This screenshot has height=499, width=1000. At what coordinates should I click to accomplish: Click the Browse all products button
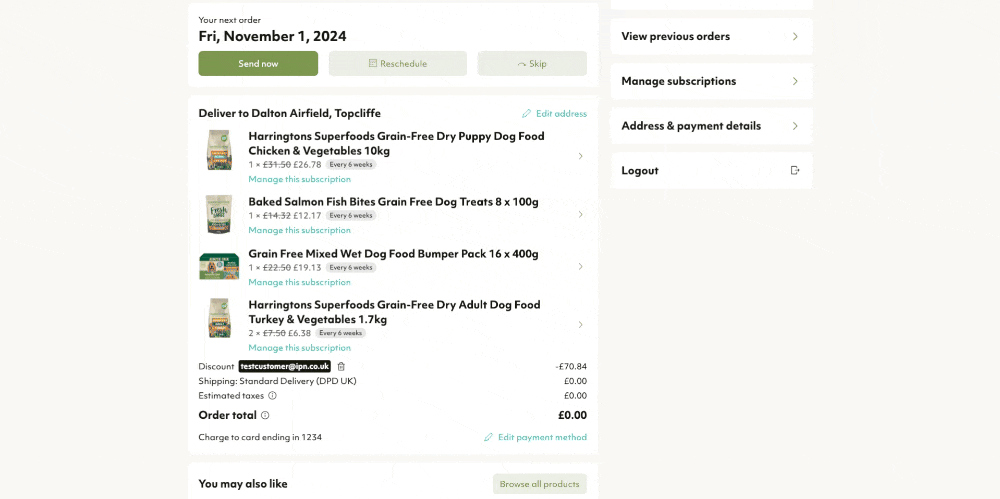[x=540, y=484]
